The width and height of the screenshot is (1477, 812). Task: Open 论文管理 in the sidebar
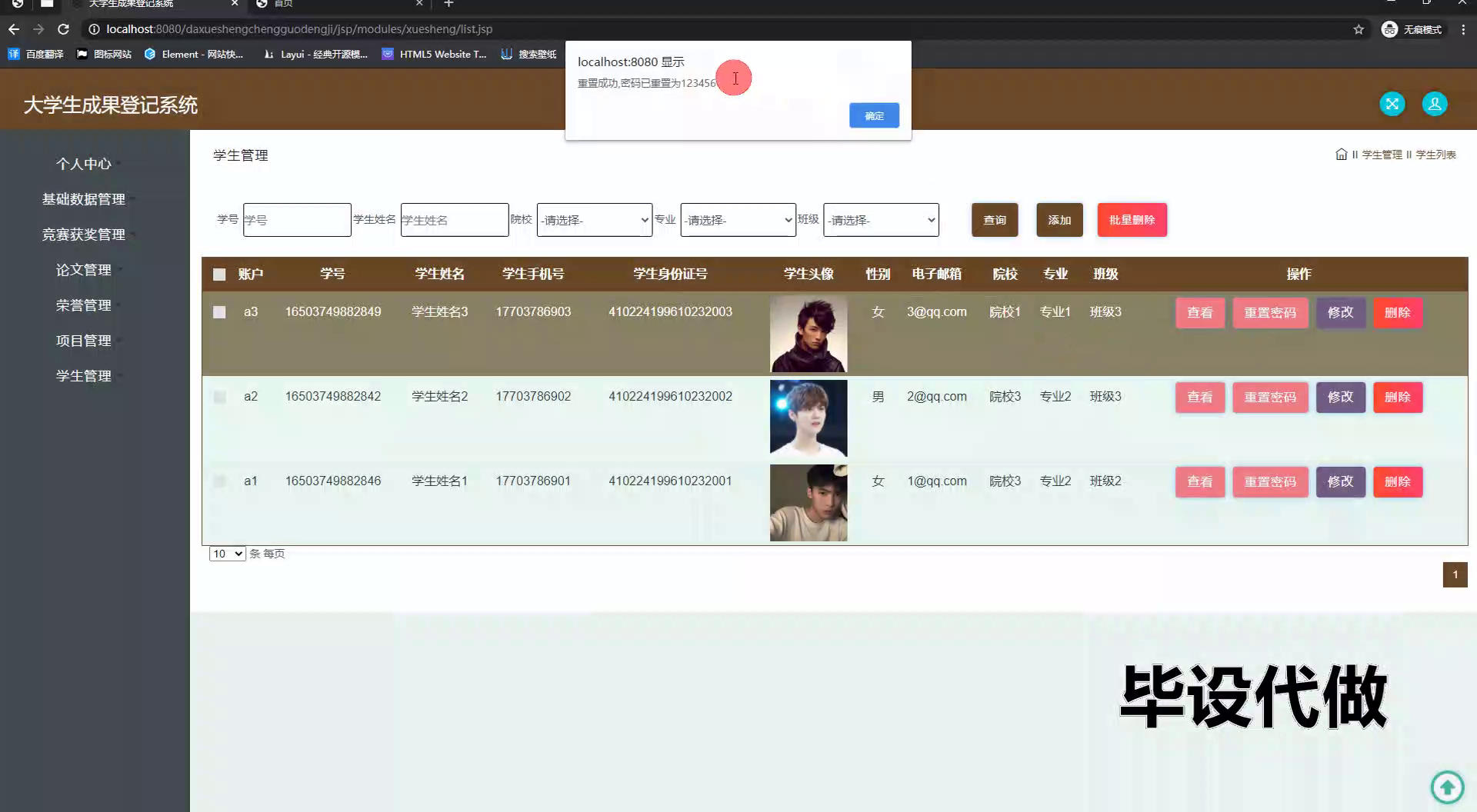(83, 270)
